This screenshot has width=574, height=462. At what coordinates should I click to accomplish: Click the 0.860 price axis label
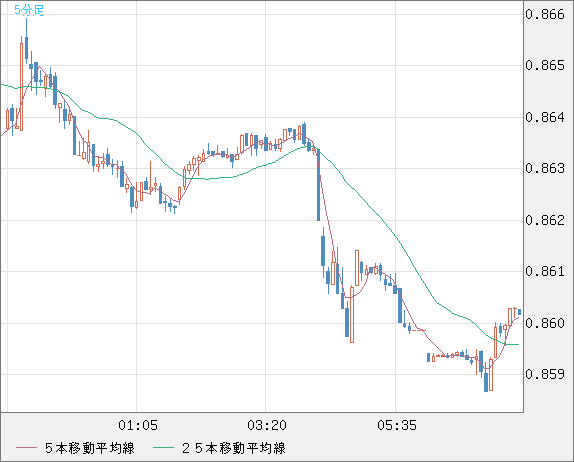(x=545, y=323)
